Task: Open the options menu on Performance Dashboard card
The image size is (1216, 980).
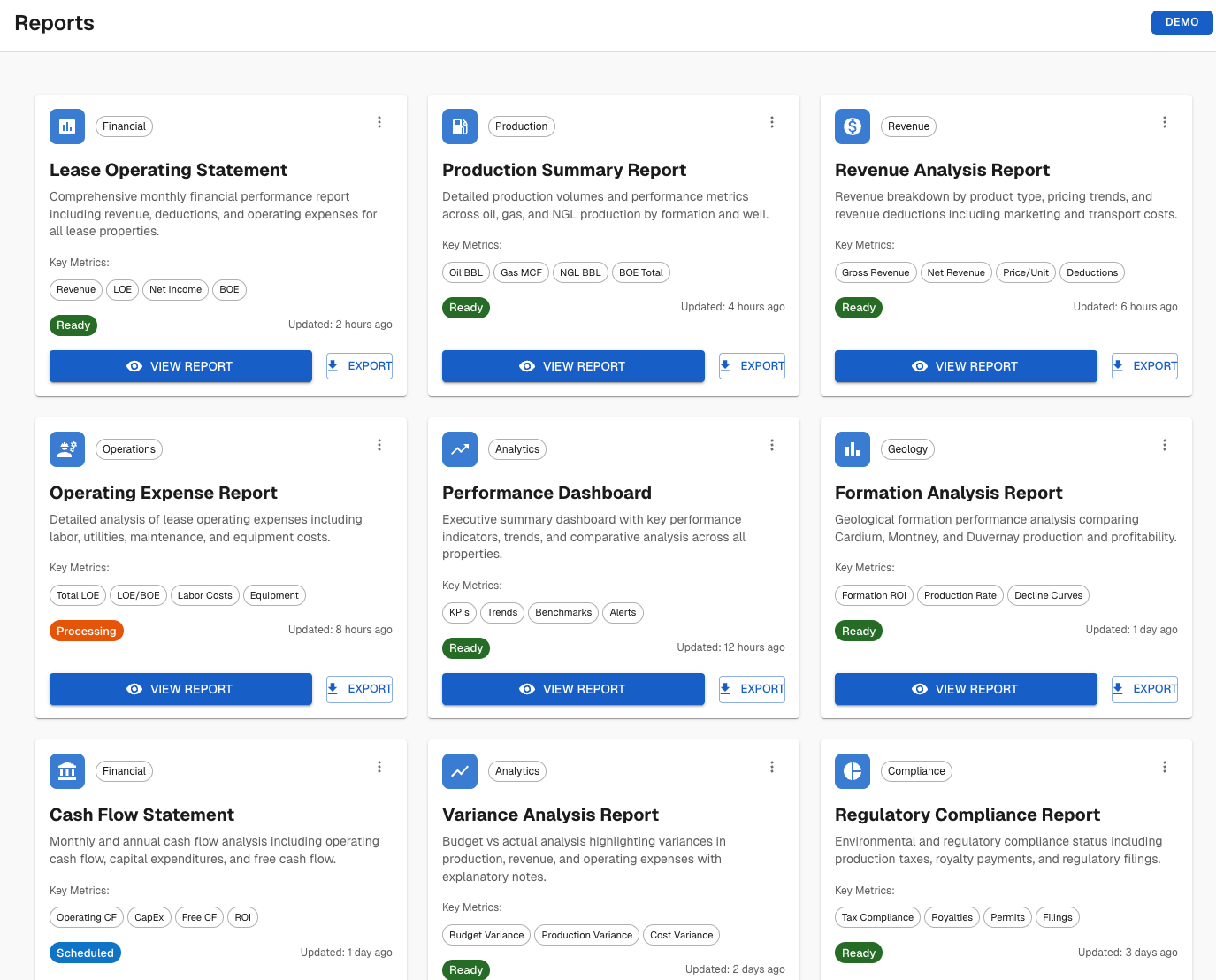Action: (772, 445)
